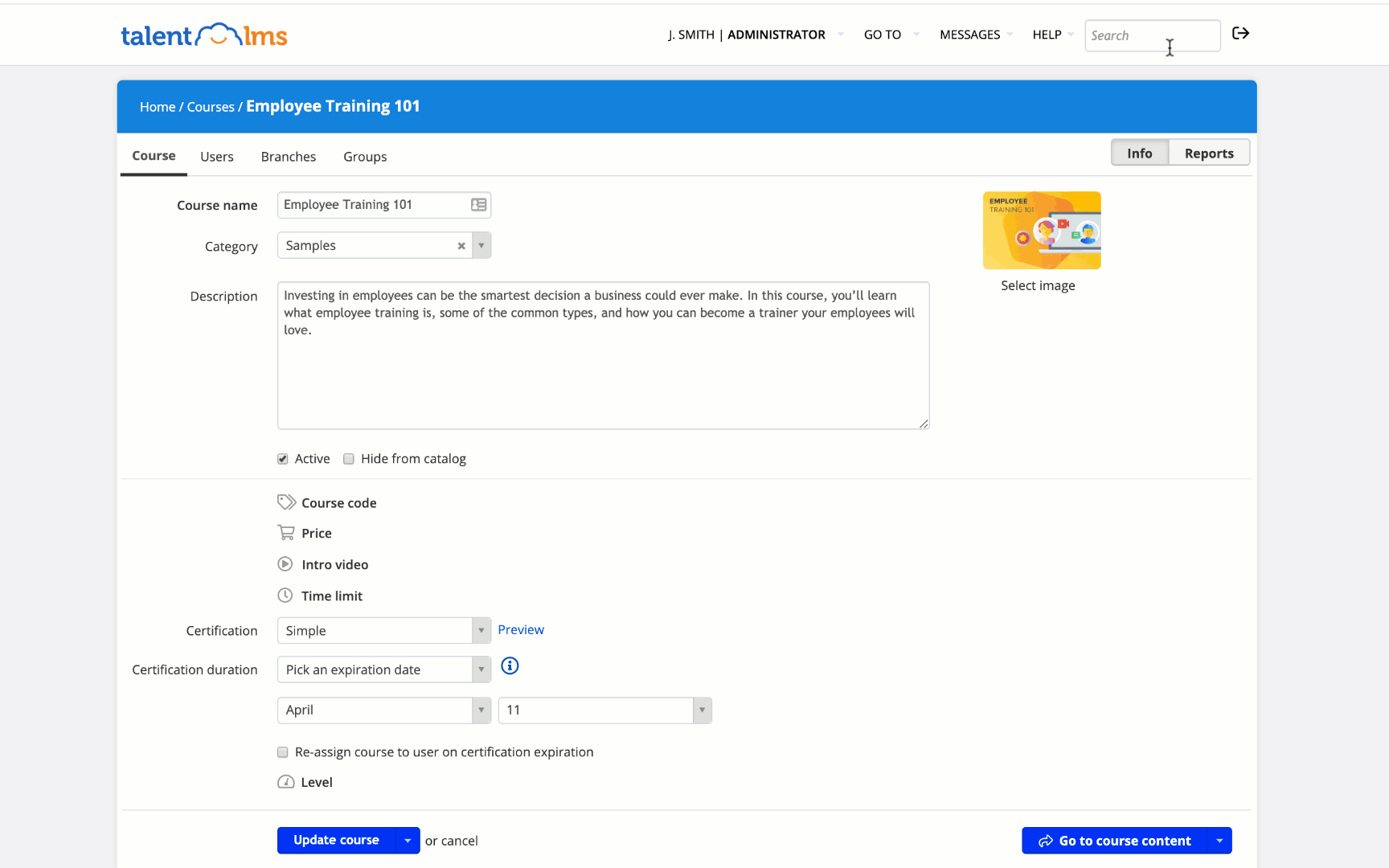Toggle the Active checkbox
1389x868 pixels.
(x=283, y=459)
